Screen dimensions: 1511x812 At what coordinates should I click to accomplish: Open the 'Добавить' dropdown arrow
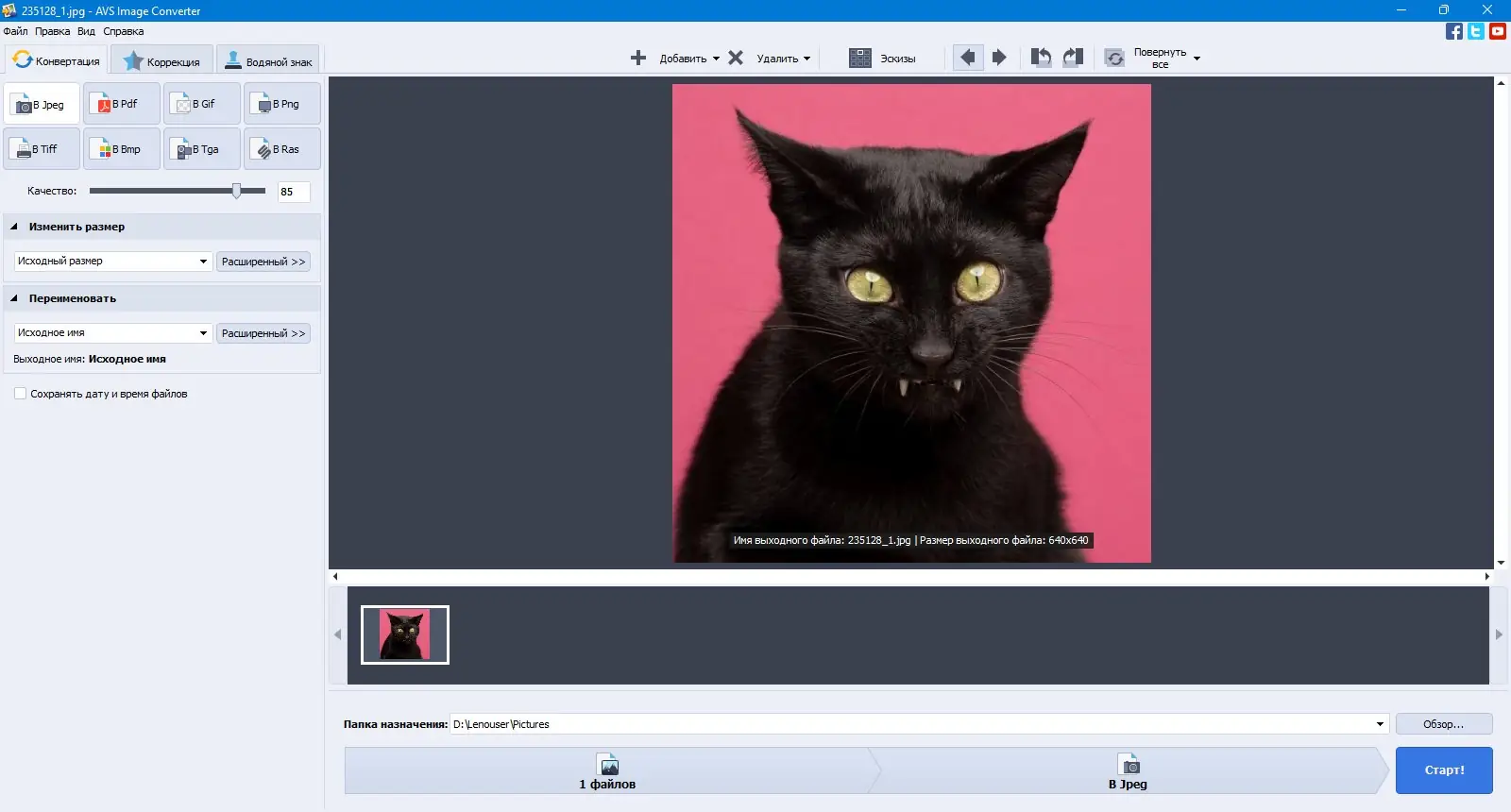tap(716, 59)
